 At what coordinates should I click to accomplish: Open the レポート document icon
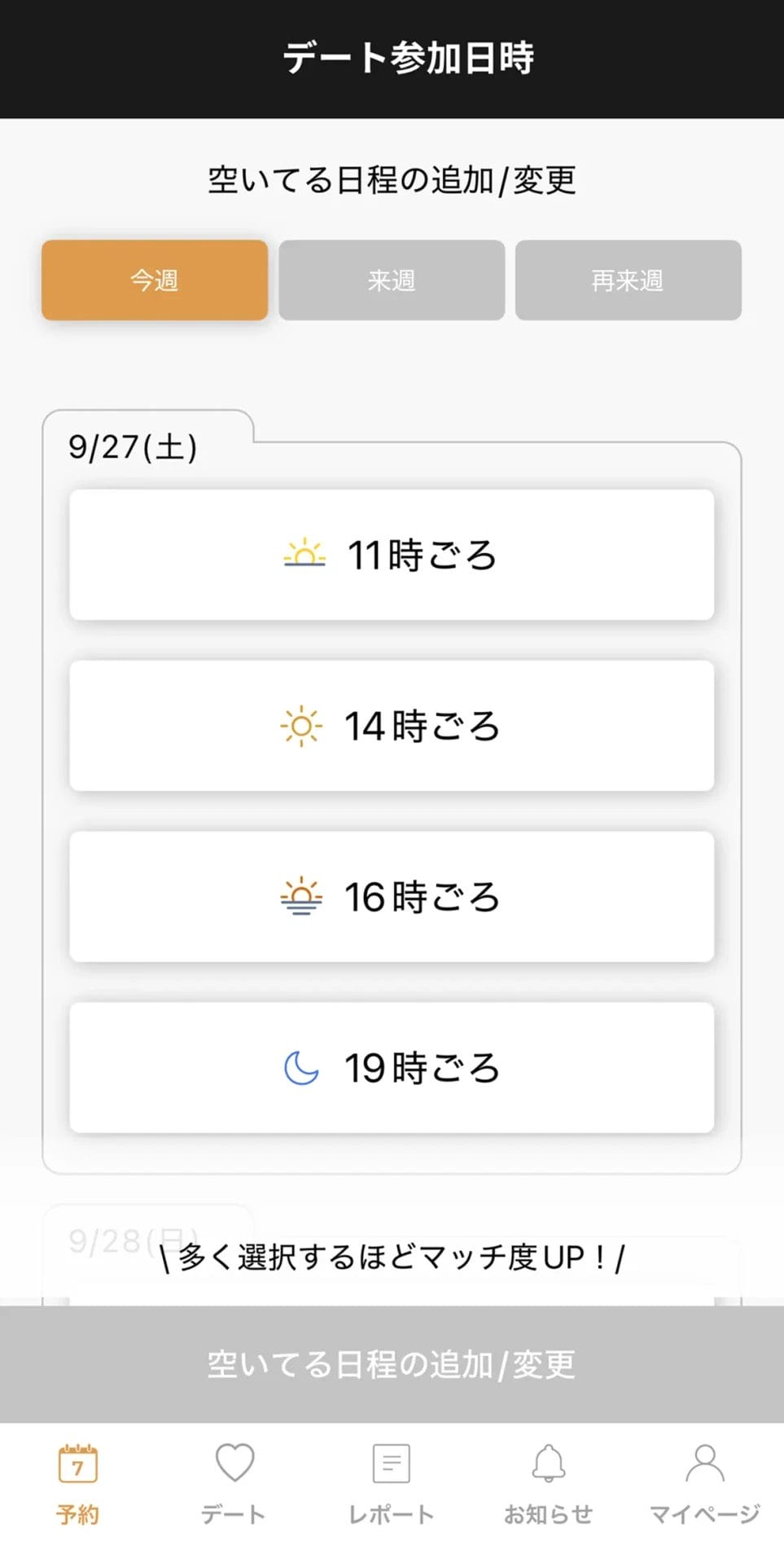(x=391, y=1464)
